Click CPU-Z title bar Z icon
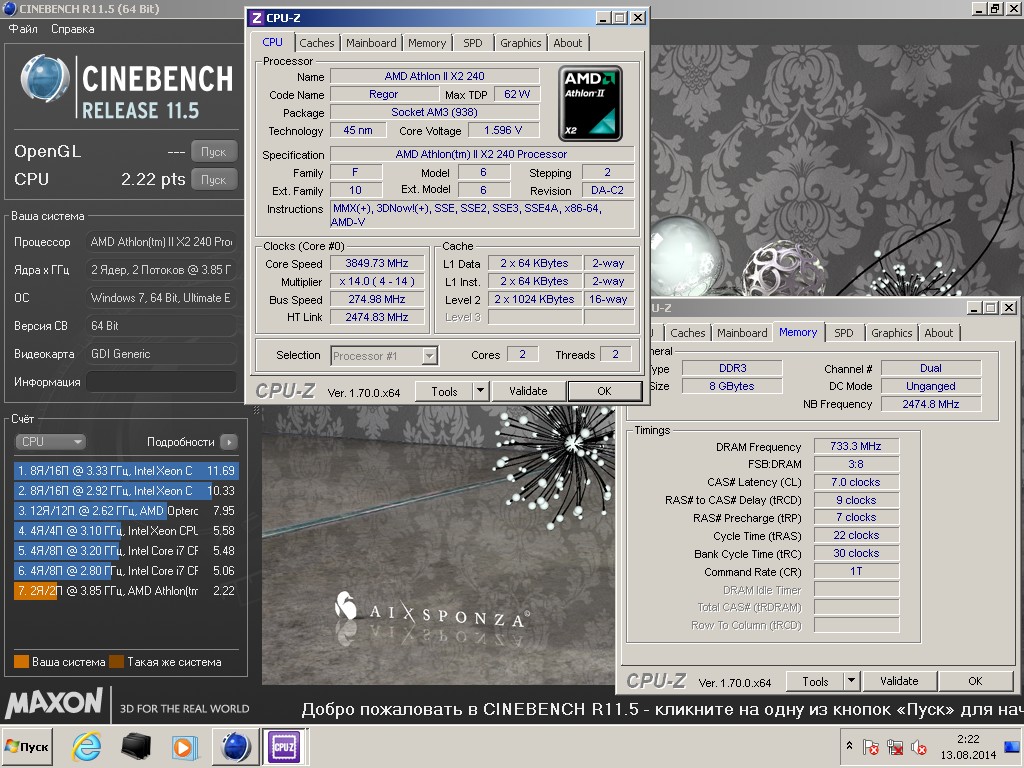The width and height of the screenshot is (1024, 768). tap(257, 18)
